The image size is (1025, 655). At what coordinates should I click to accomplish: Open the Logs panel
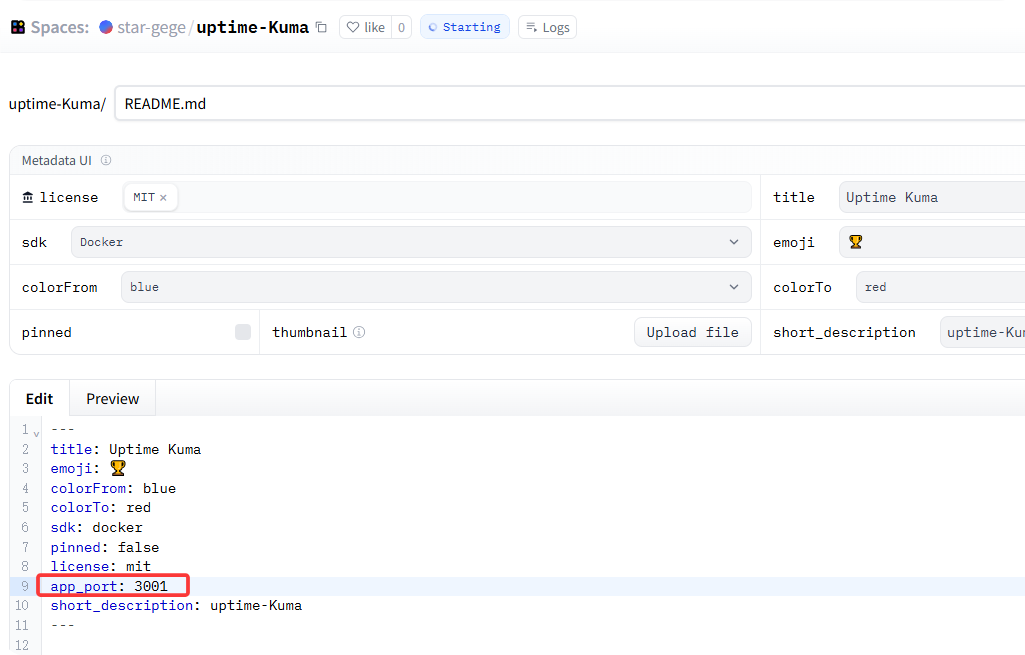coord(547,27)
